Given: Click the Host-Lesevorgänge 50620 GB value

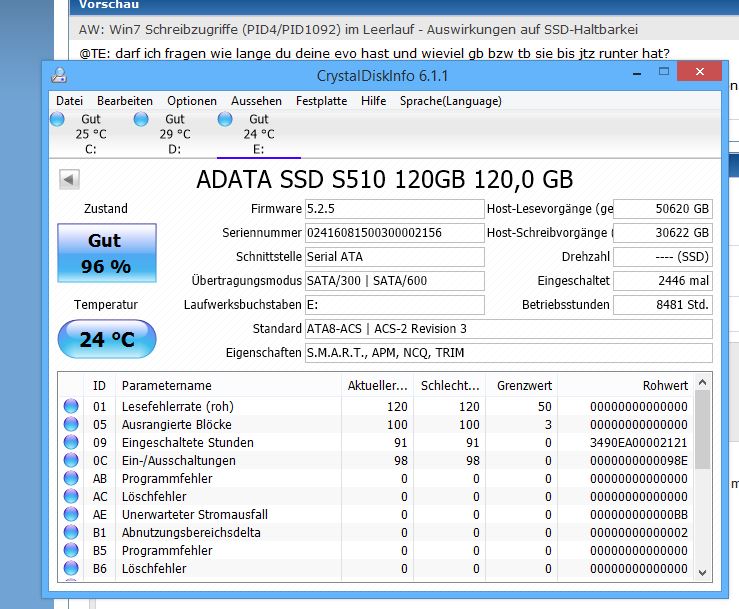Looking at the screenshot, I should tap(663, 209).
